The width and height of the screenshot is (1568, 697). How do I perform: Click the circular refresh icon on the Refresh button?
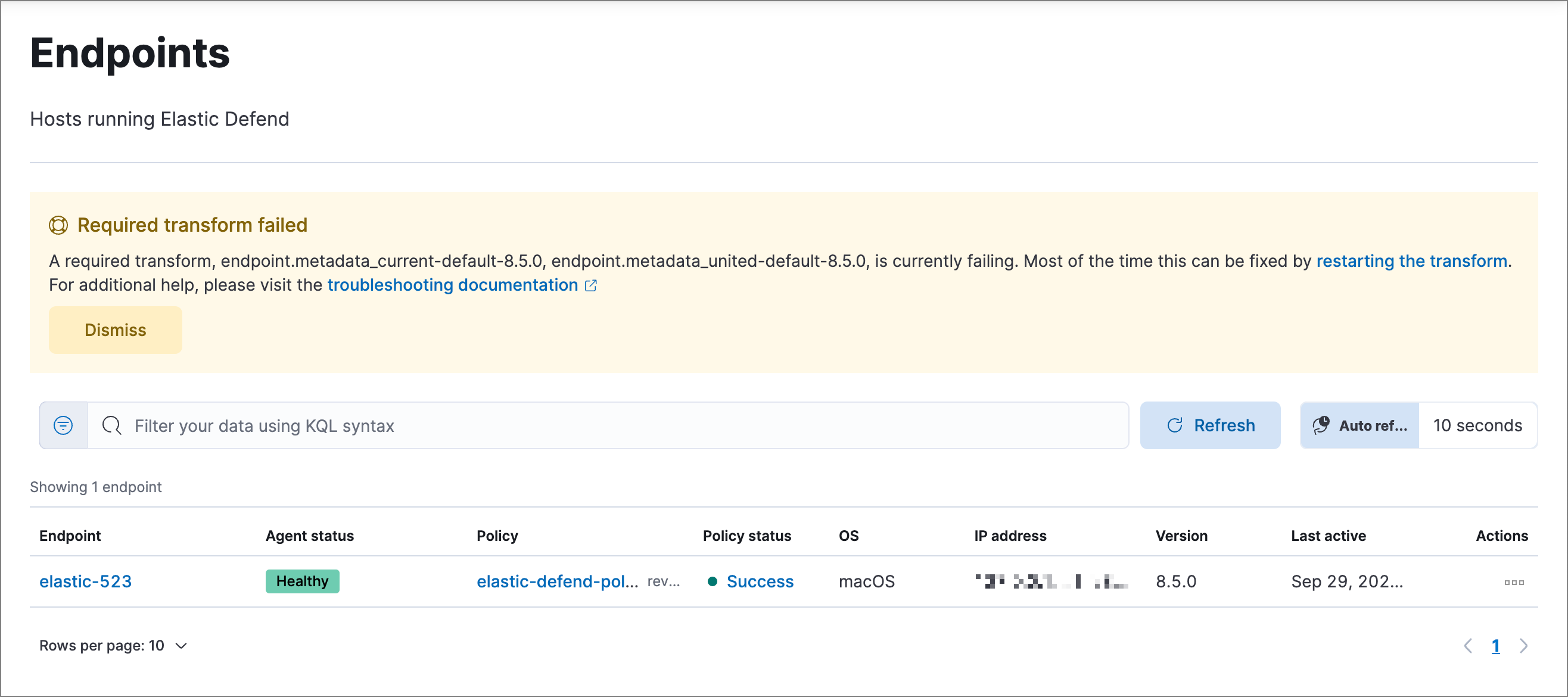1176,425
